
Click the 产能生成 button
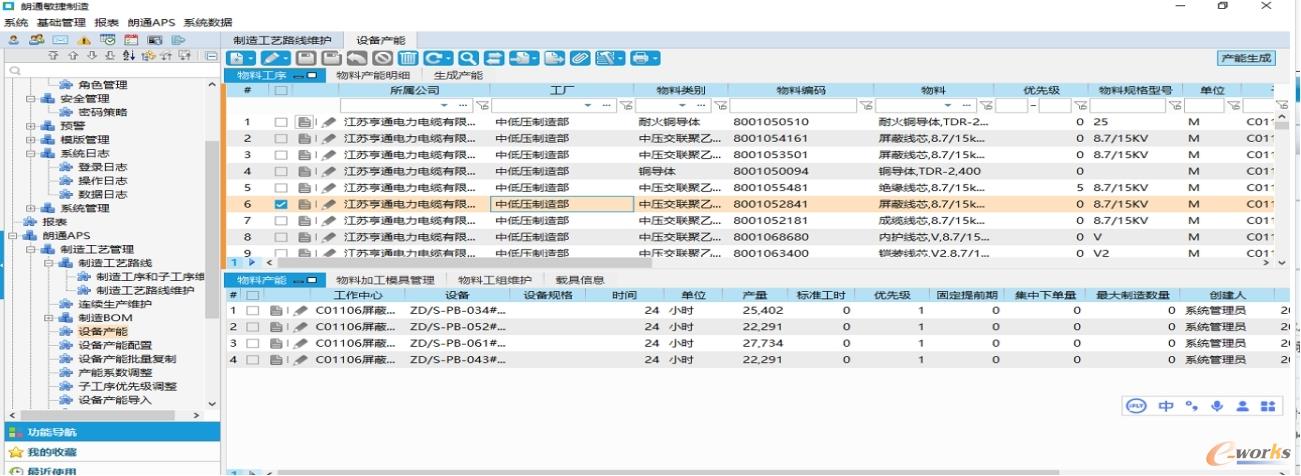click(x=1247, y=58)
